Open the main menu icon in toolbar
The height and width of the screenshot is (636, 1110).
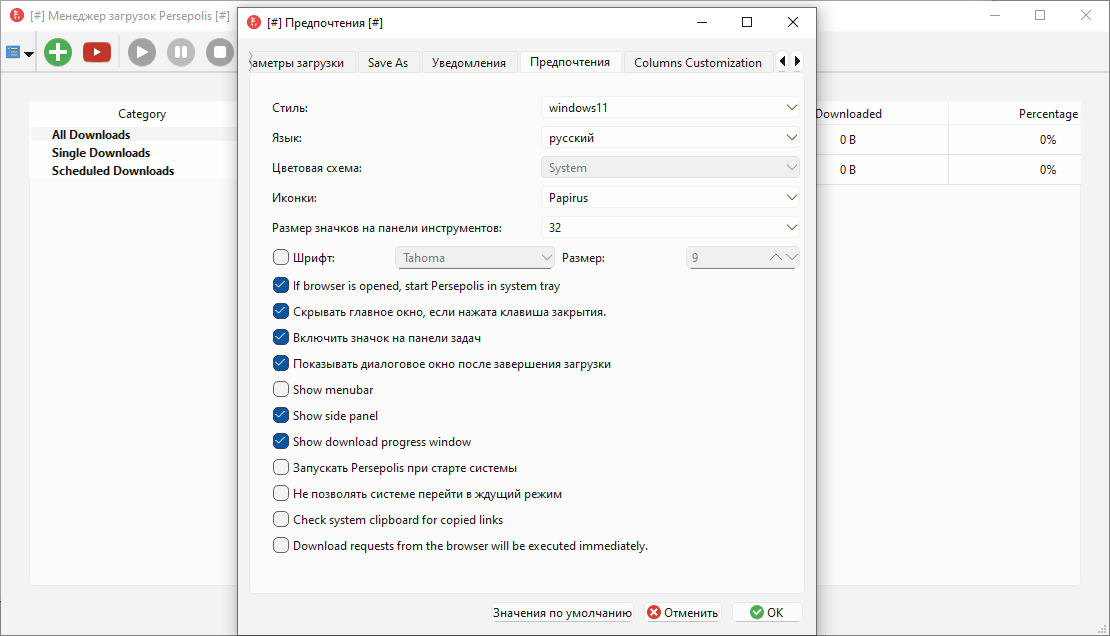point(19,52)
